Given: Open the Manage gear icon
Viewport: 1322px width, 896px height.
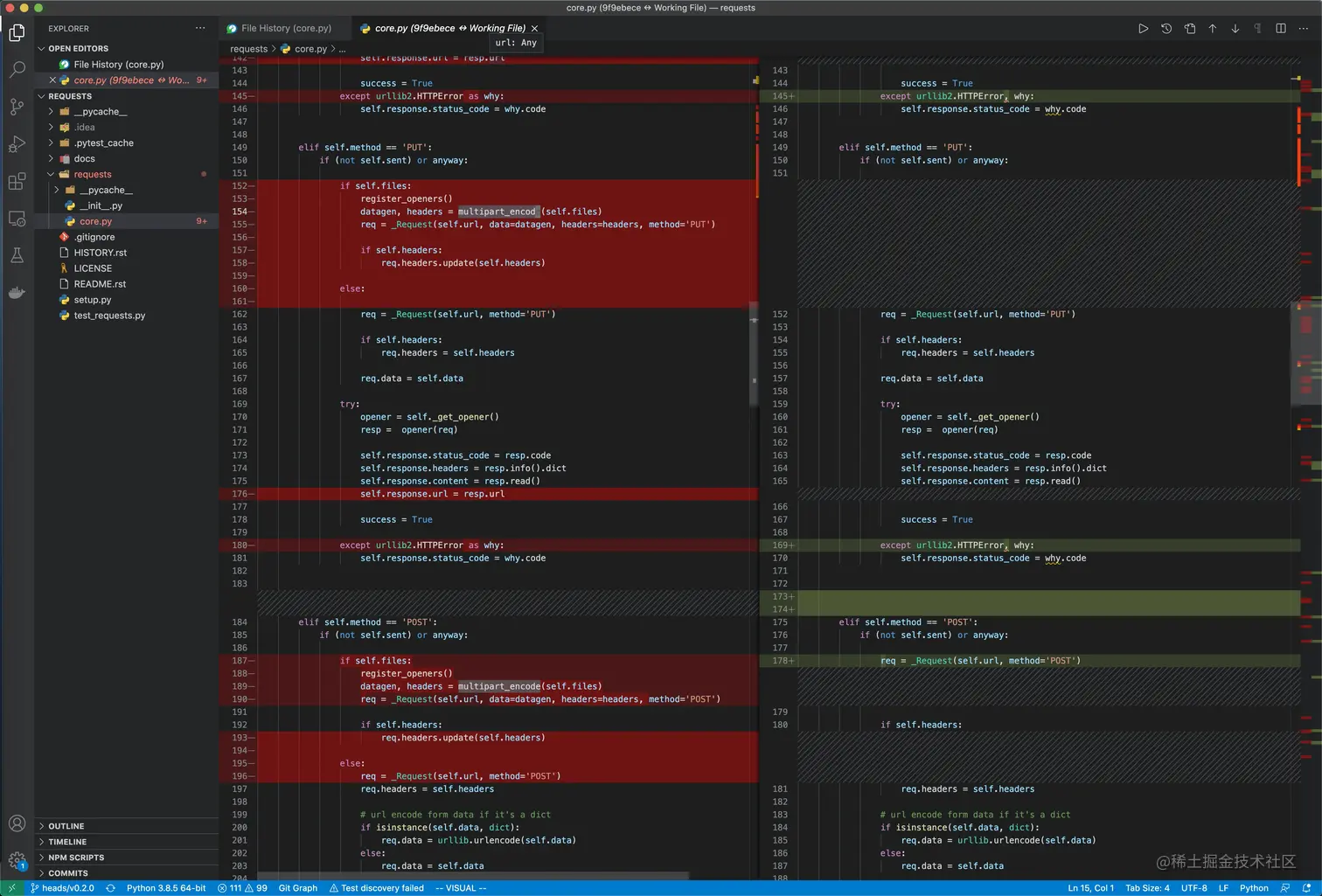Looking at the screenshot, I should [17, 860].
